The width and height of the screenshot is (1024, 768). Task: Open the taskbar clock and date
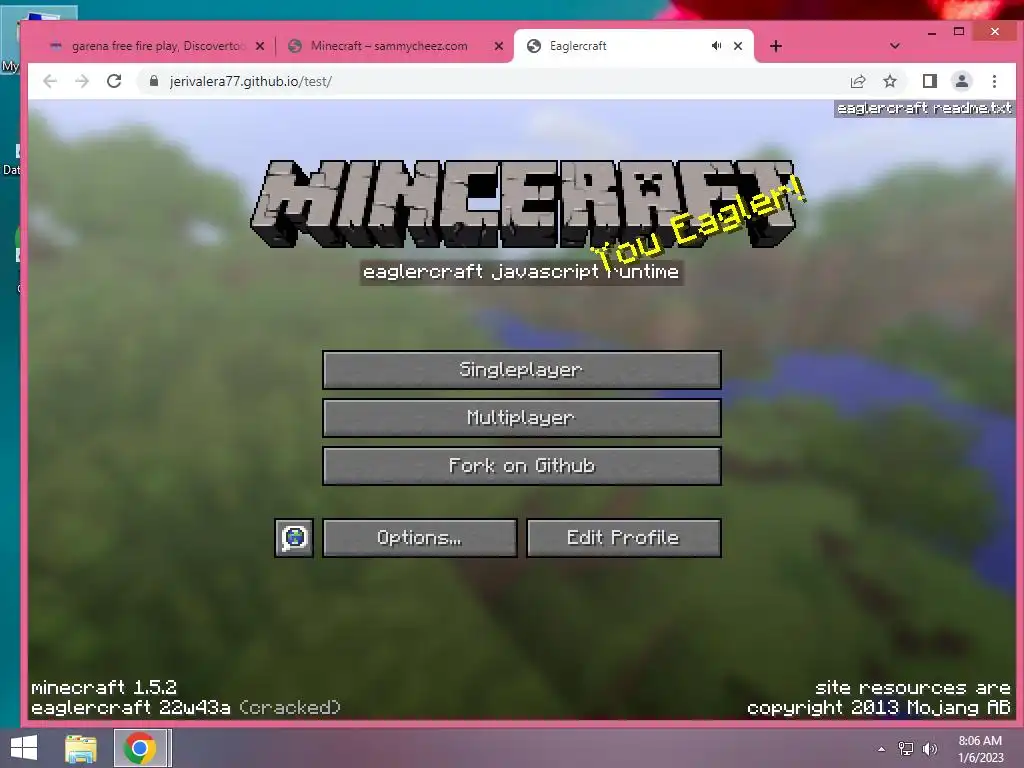(980, 749)
